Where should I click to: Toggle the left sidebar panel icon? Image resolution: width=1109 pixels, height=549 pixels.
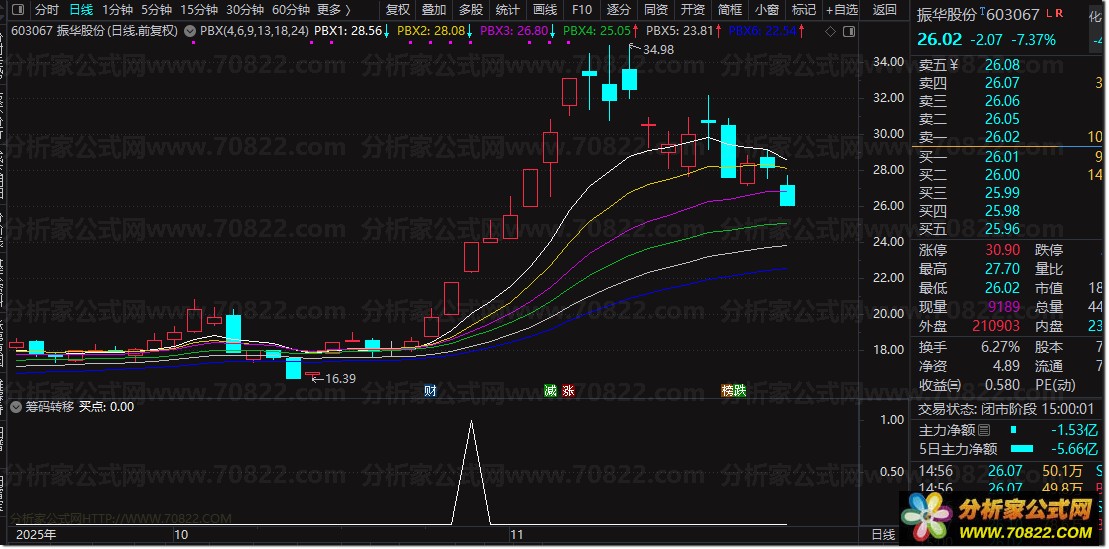(x=17, y=10)
